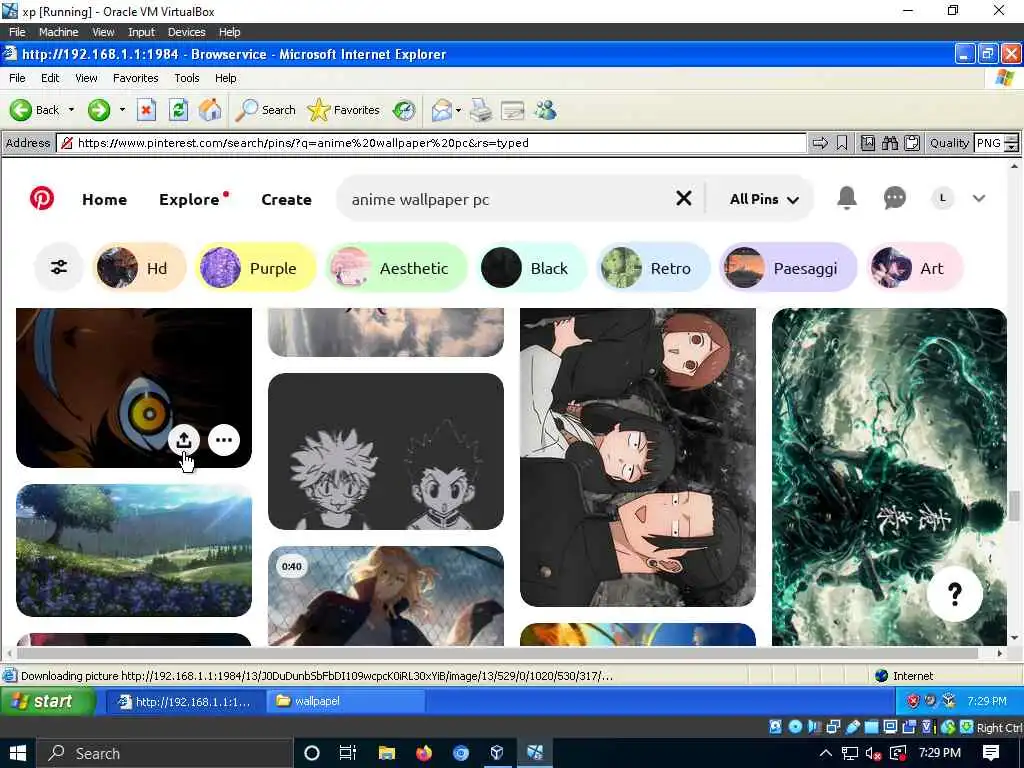Go to Pinterest Home
The height and width of the screenshot is (768, 1024).
click(x=104, y=199)
